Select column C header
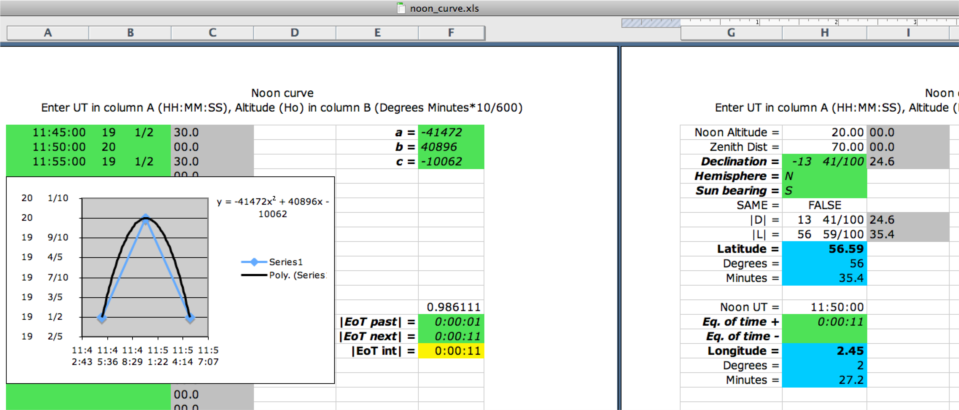Screen dimensions: 959x410 point(212,33)
